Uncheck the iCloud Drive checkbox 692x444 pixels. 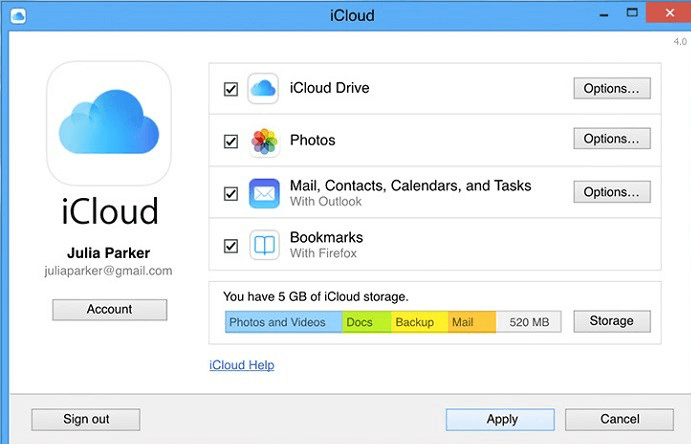pos(231,89)
